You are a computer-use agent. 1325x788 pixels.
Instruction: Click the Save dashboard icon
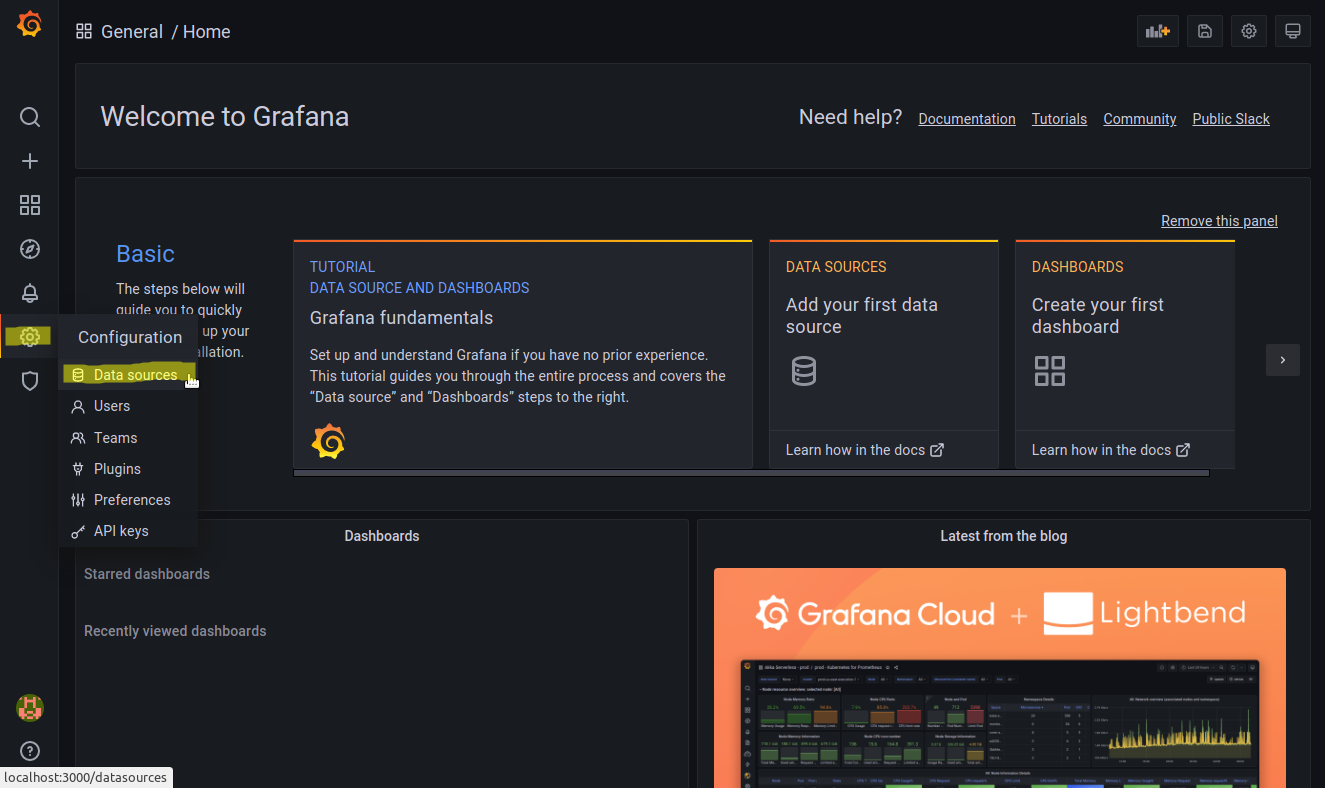[1205, 31]
